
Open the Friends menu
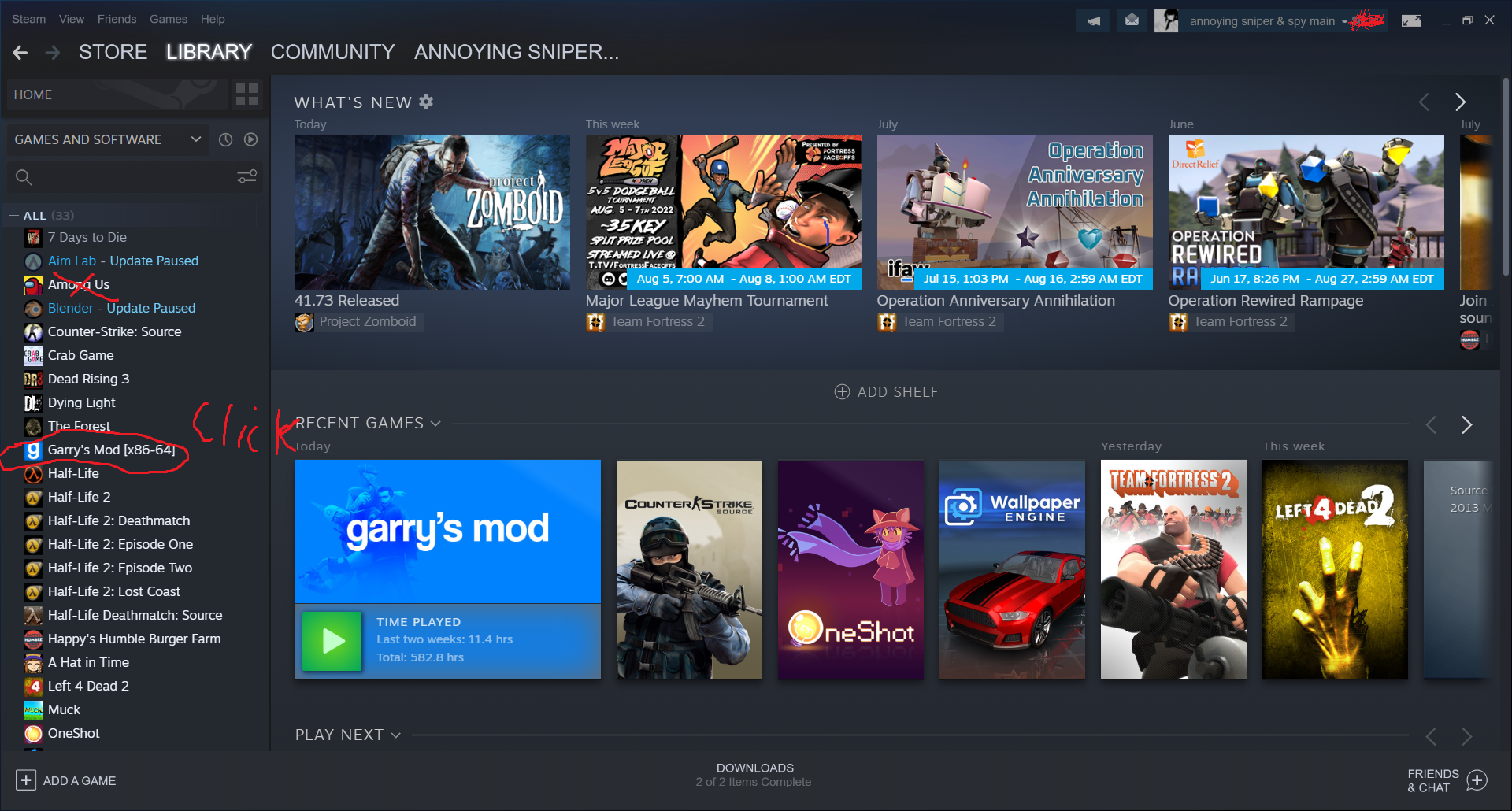tap(117, 19)
